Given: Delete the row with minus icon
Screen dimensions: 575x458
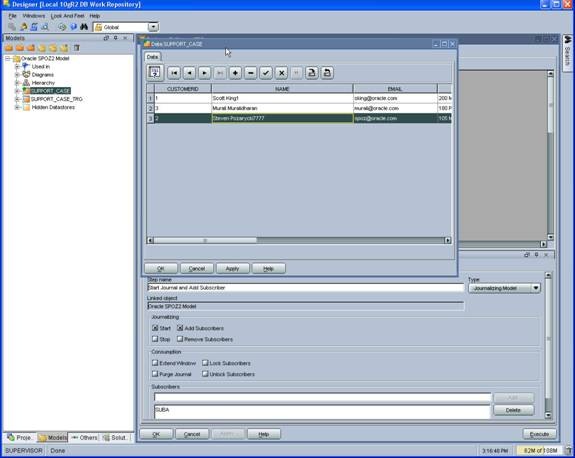Looking at the screenshot, I should 250,73.
